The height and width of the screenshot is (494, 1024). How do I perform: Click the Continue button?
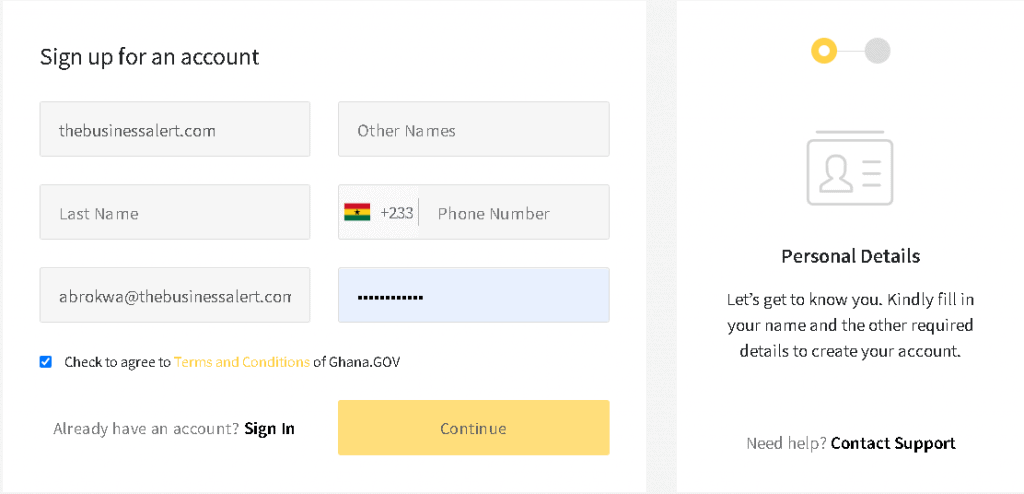pos(473,427)
